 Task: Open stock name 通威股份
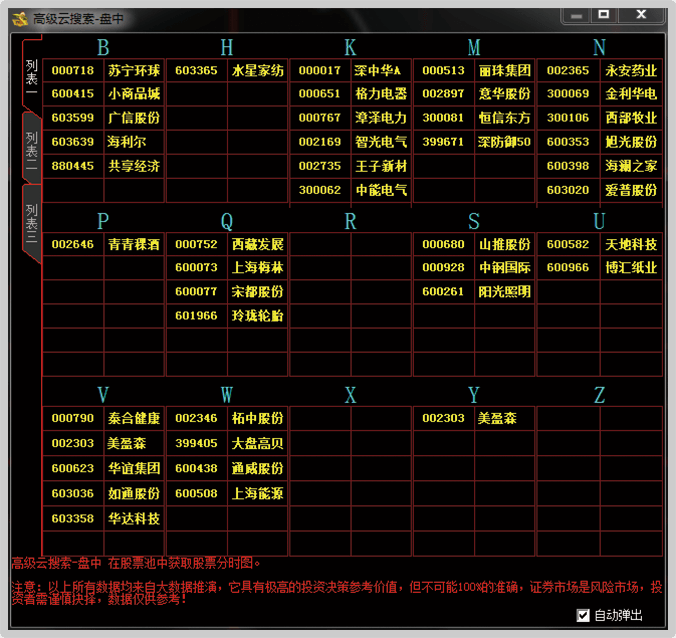click(257, 468)
